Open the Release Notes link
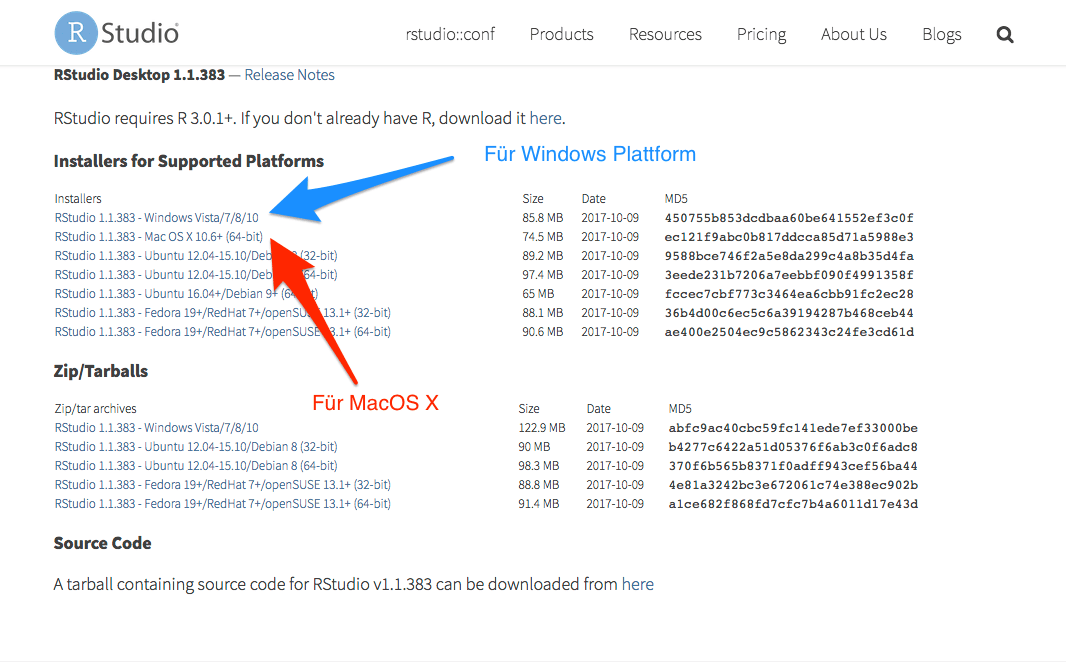Viewport: 1066px width, 662px height. 289,75
